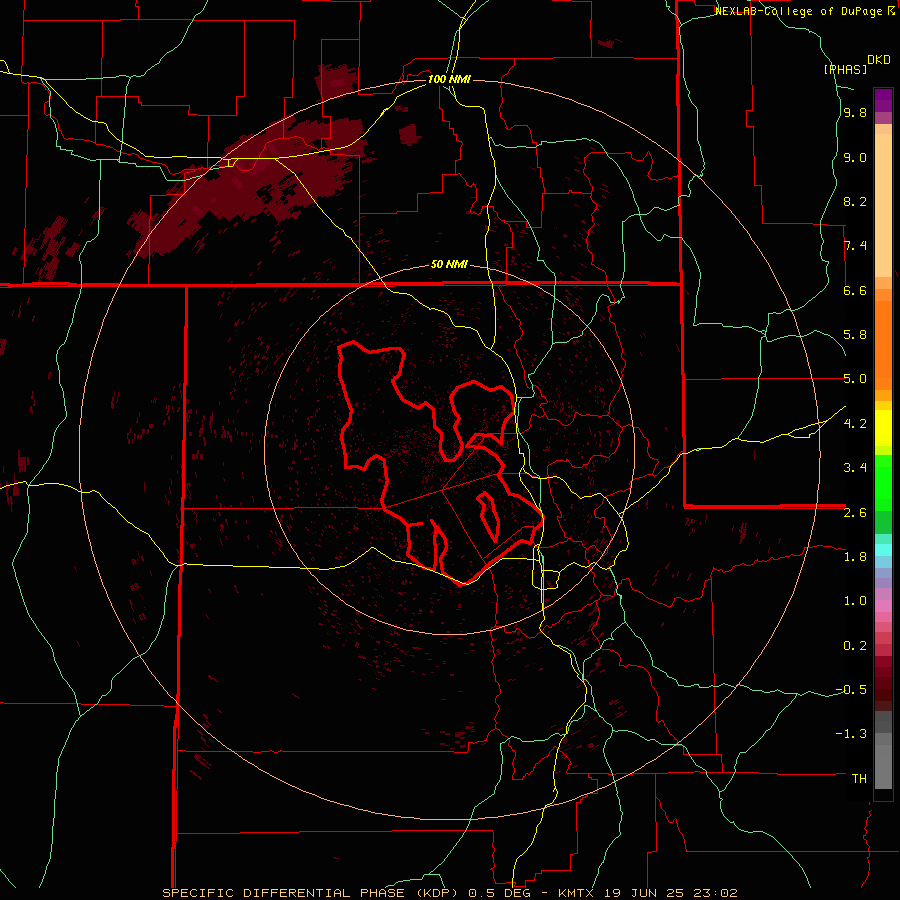Click the 7.4 scale value
The width and height of the screenshot is (900, 900).
pyautogui.click(x=855, y=246)
